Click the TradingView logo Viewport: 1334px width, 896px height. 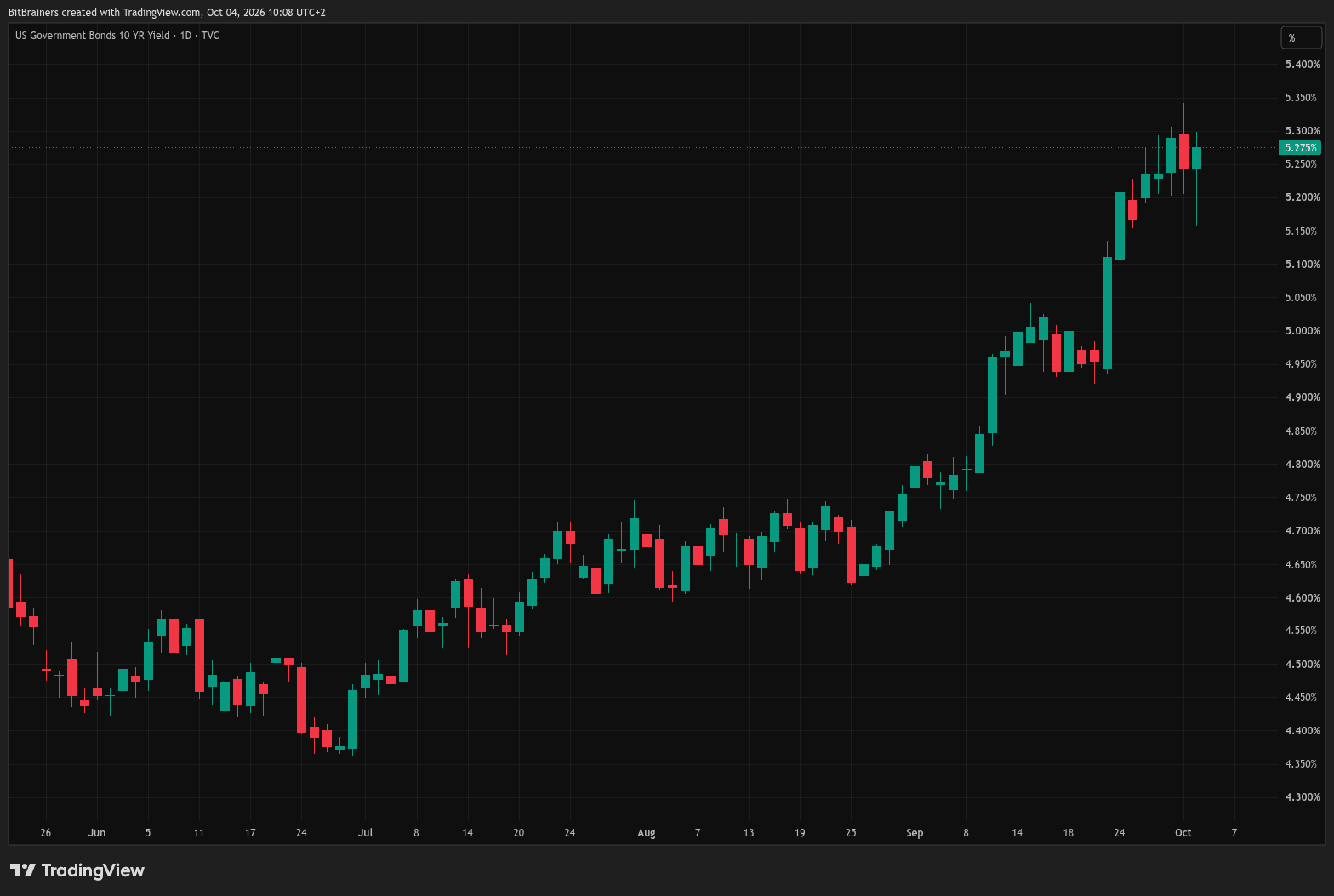point(77,870)
